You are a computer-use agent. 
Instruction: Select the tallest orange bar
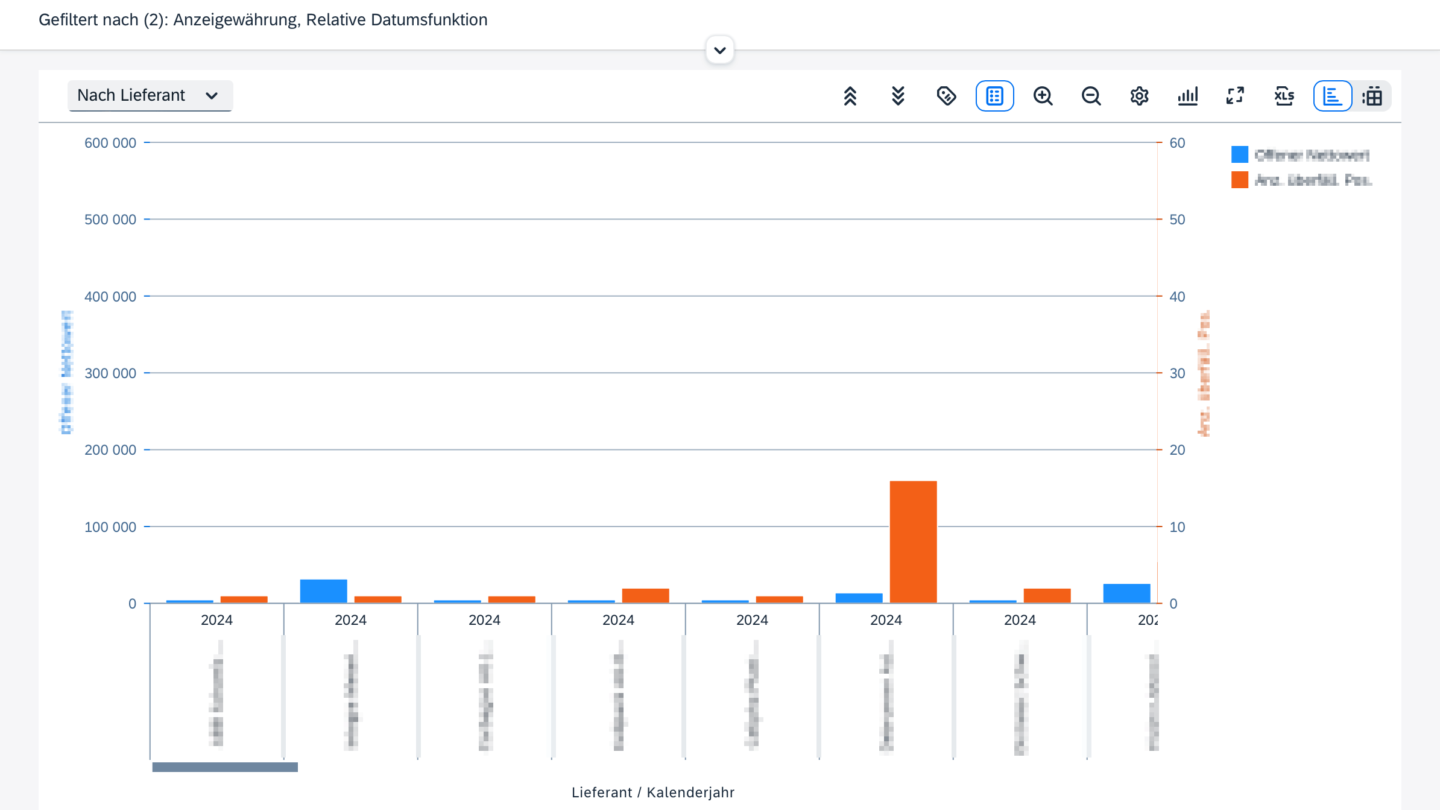click(x=913, y=541)
